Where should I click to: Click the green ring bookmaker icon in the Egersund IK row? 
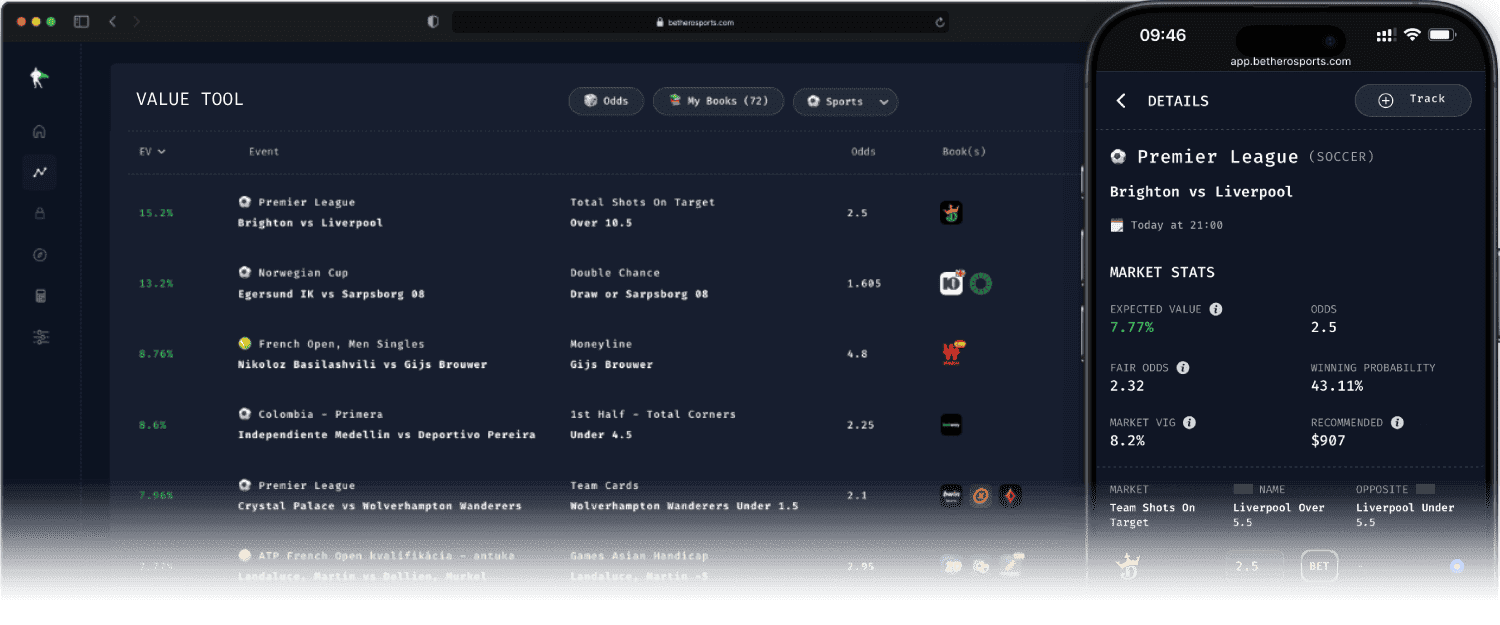pos(980,284)
